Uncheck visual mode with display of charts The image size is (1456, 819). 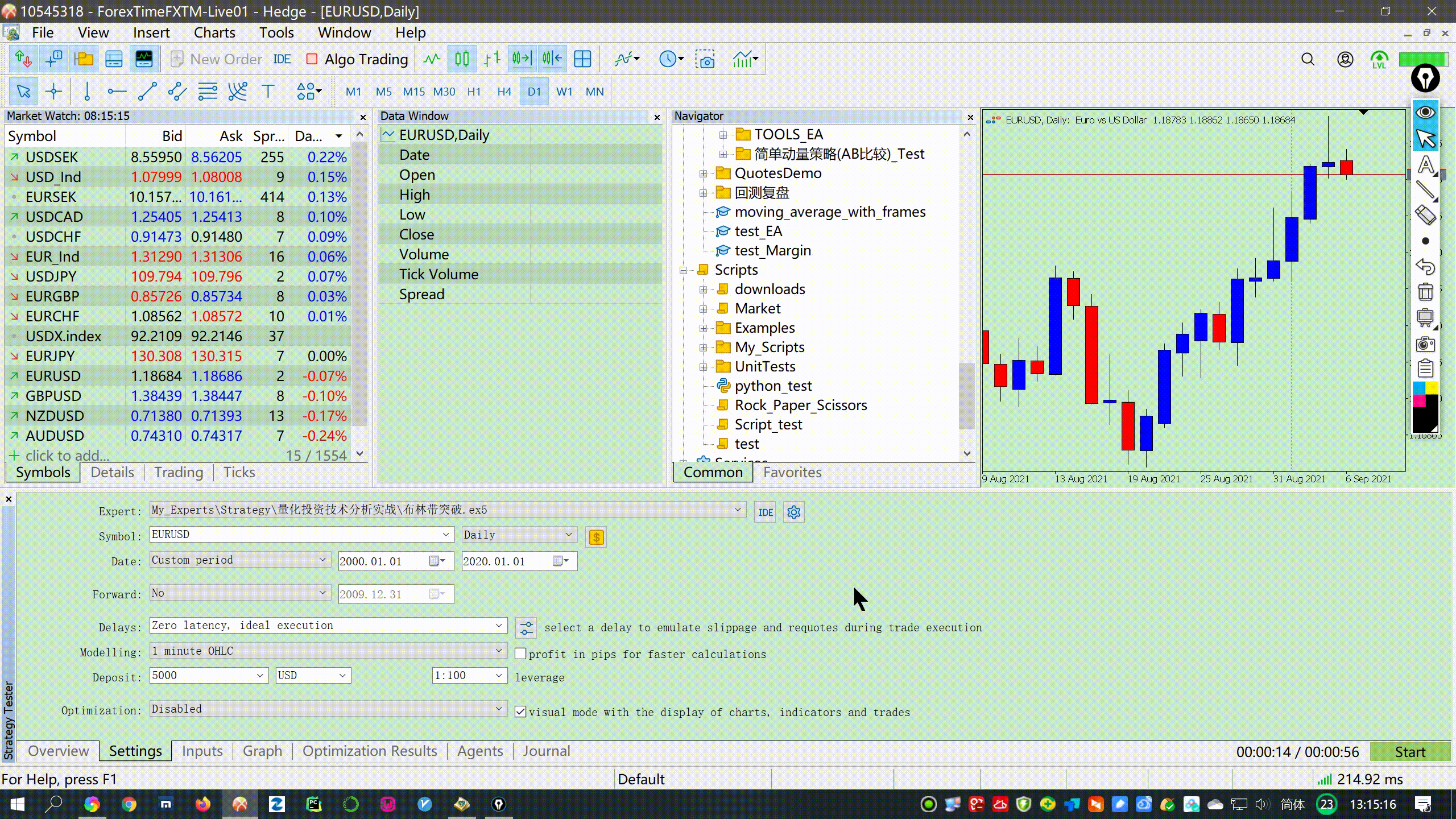[520, 712]
